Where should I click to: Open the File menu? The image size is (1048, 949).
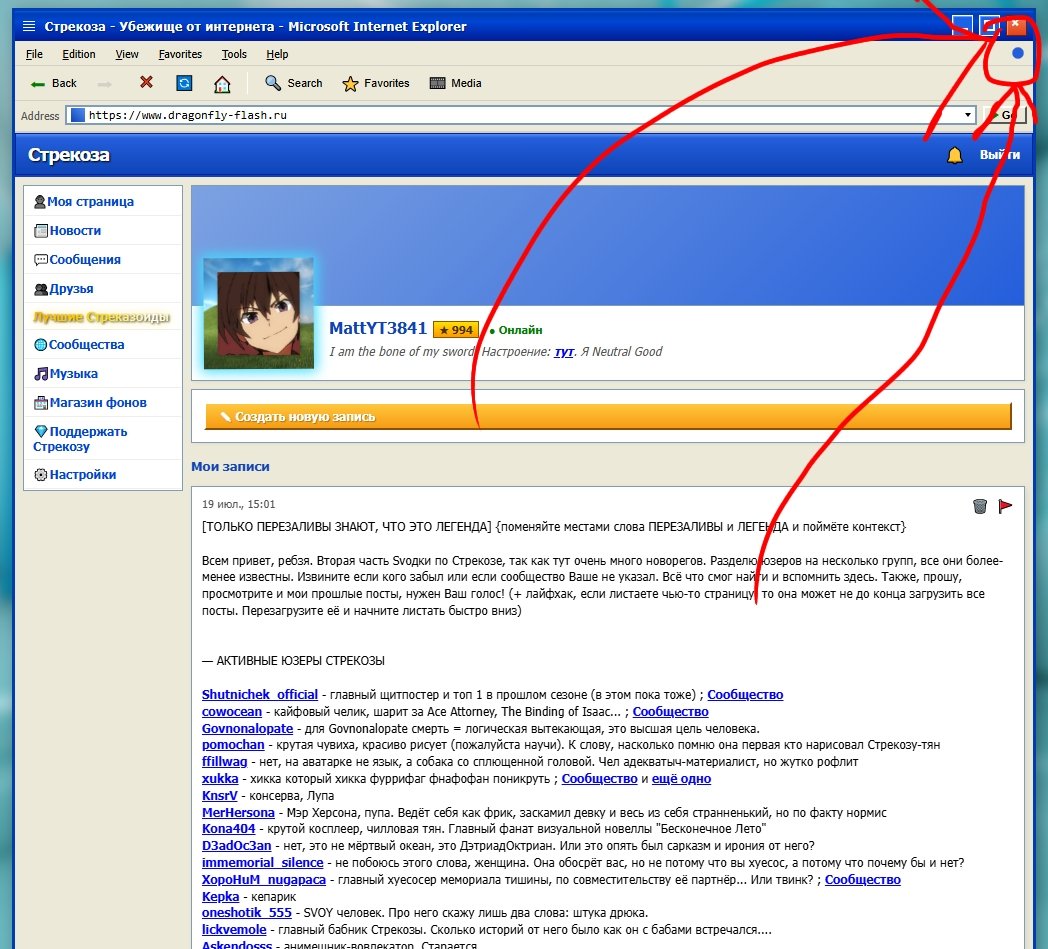click(34, 54)
